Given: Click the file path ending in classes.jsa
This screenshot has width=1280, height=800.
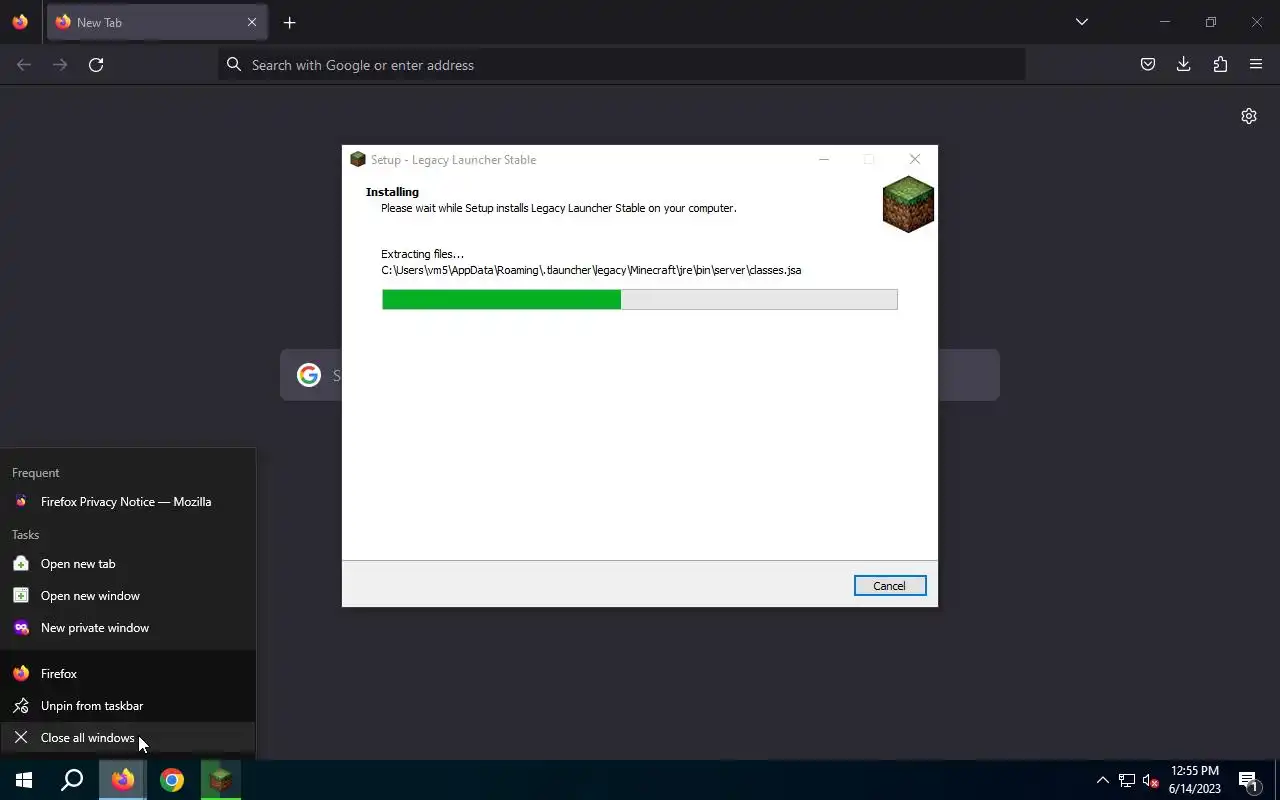Looking at the screenshot, I should (x=591, y=270).
